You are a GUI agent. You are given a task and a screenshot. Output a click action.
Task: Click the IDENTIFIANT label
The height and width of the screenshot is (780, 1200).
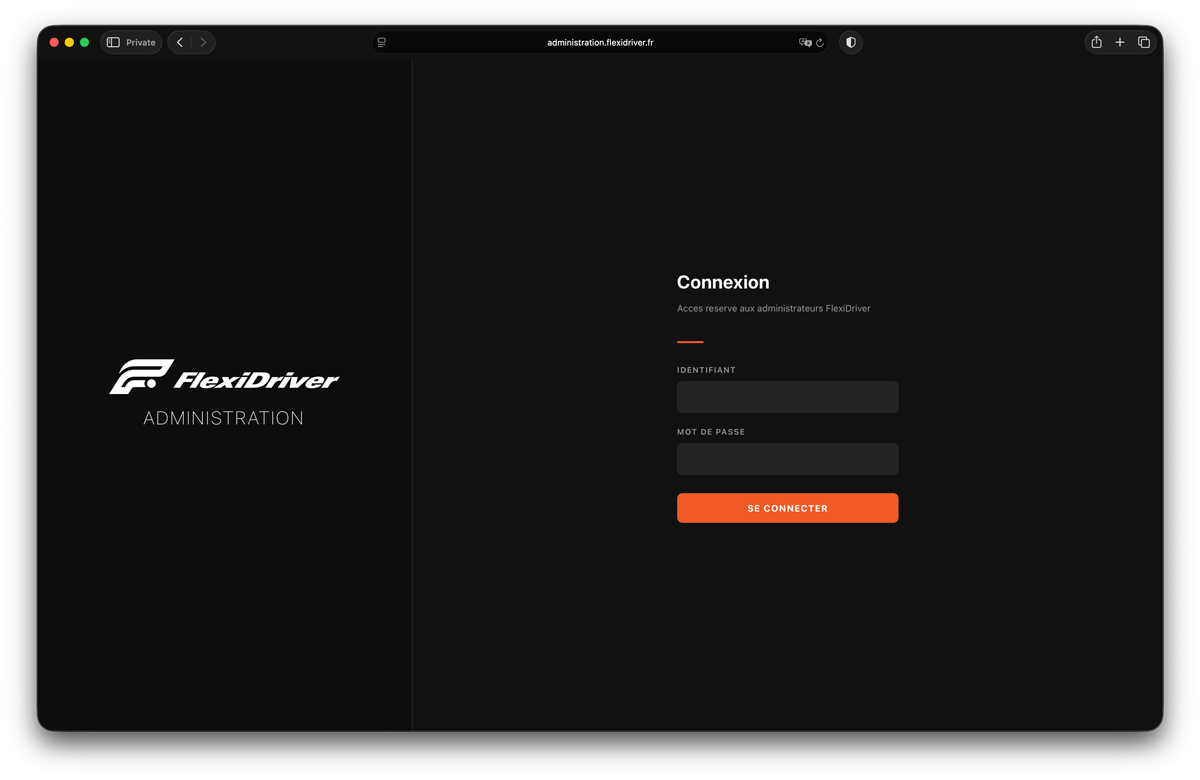706,370
